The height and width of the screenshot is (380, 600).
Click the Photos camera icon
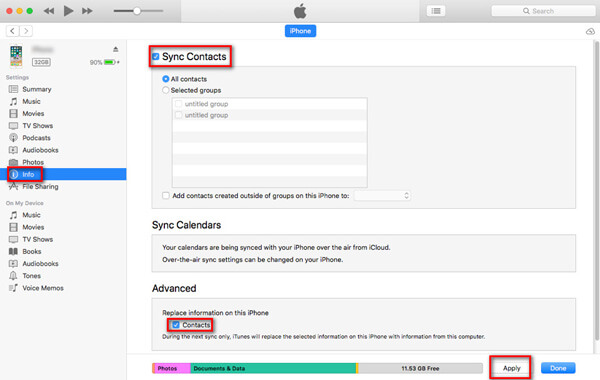click(x=13, y=162)
